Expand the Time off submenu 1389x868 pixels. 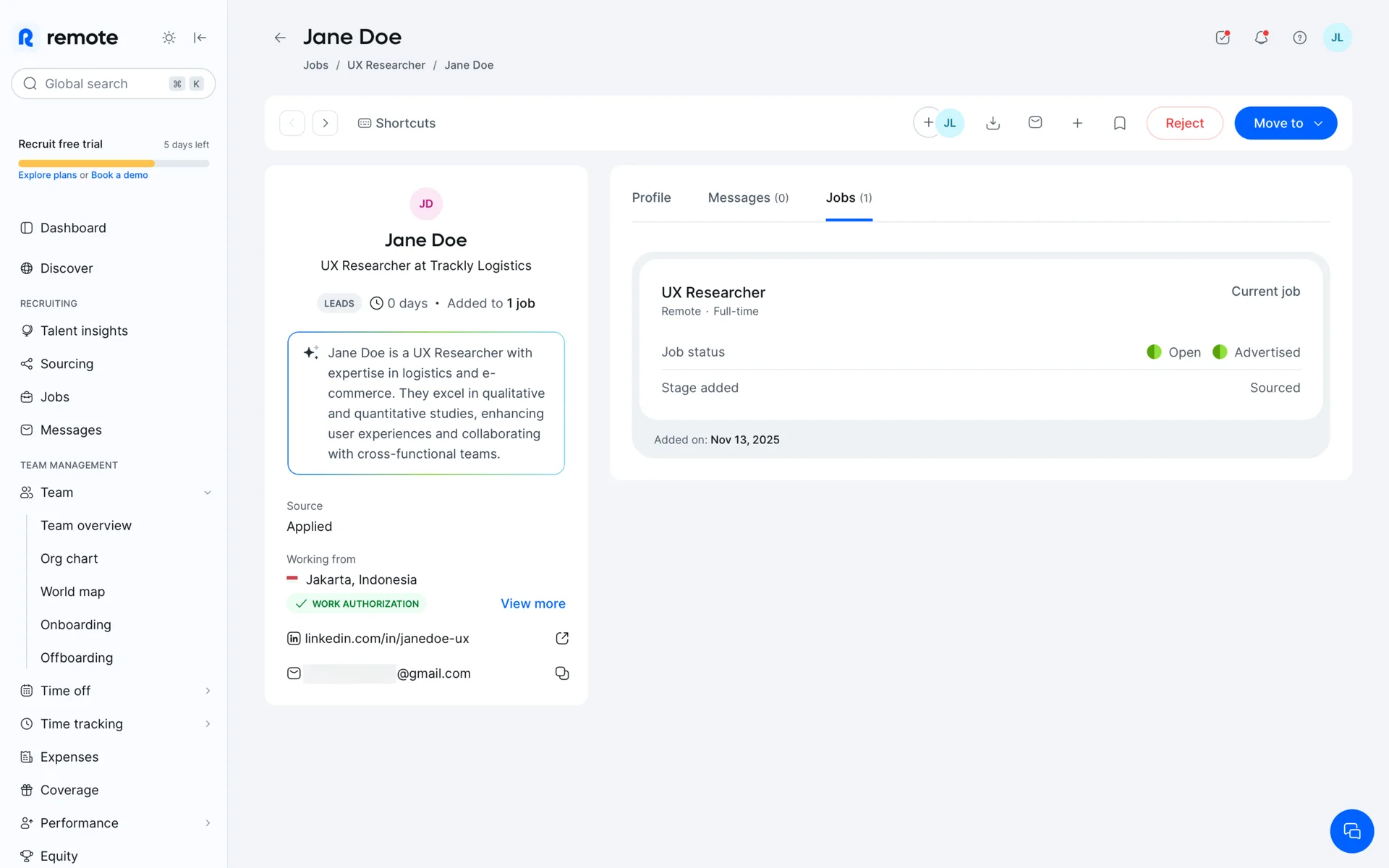(207, 691)
